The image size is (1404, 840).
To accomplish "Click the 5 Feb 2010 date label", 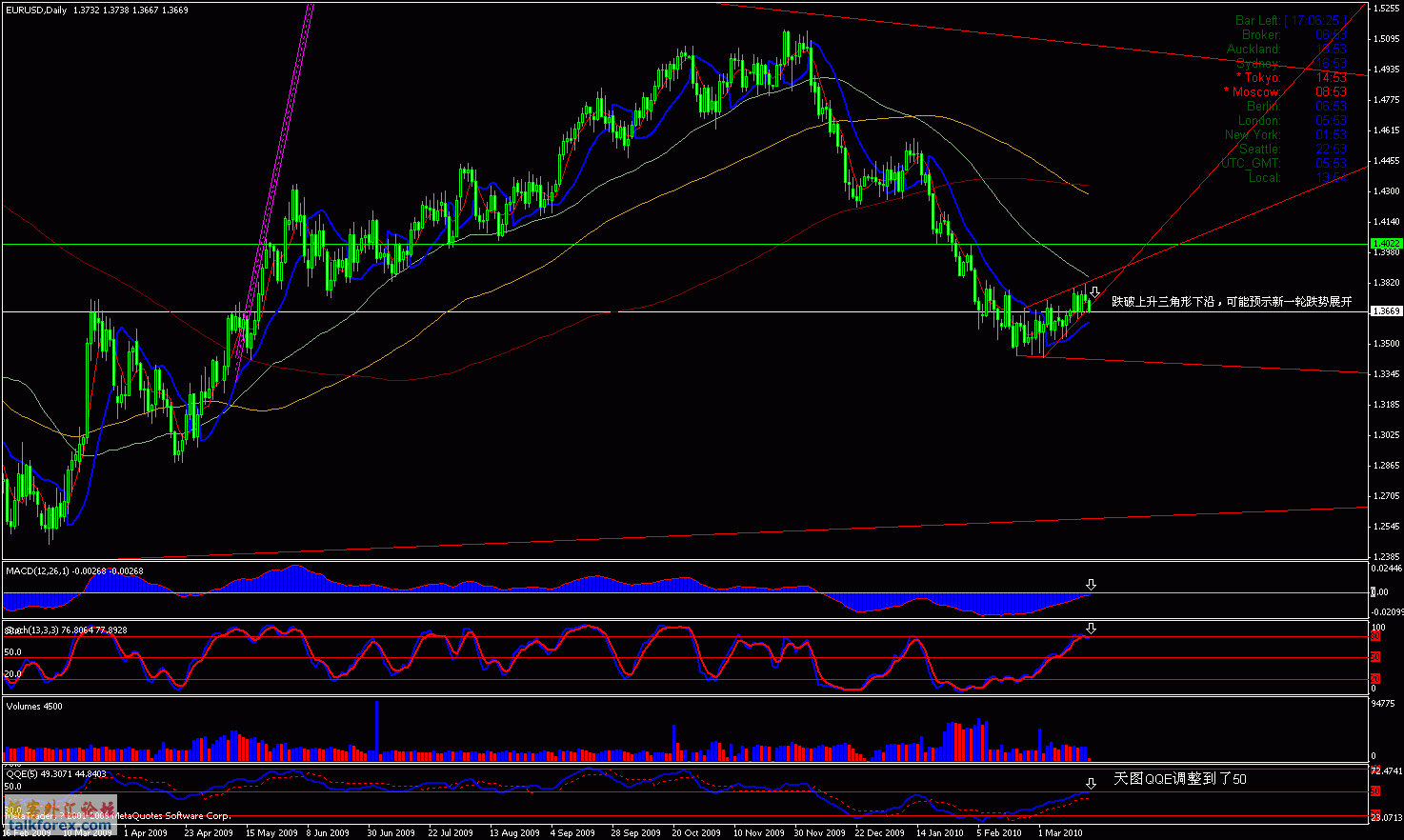I will click(1001, 833).
